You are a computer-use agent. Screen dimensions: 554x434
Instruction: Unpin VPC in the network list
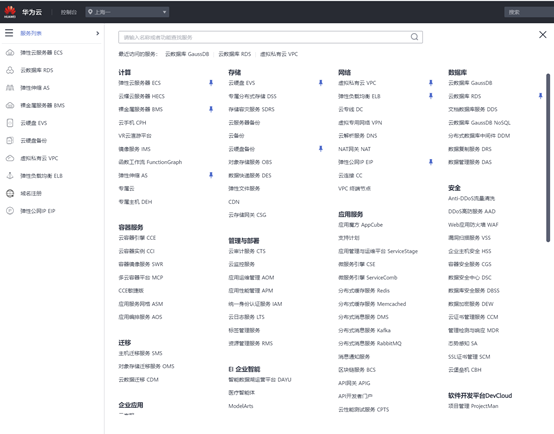[431, 83]
